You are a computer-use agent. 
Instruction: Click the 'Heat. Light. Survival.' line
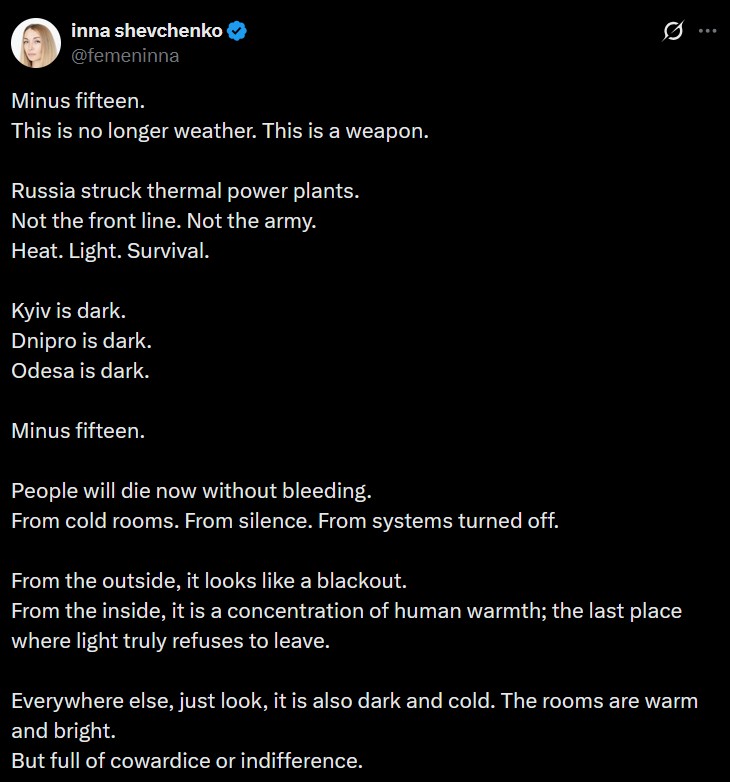(x=111, y=250)
